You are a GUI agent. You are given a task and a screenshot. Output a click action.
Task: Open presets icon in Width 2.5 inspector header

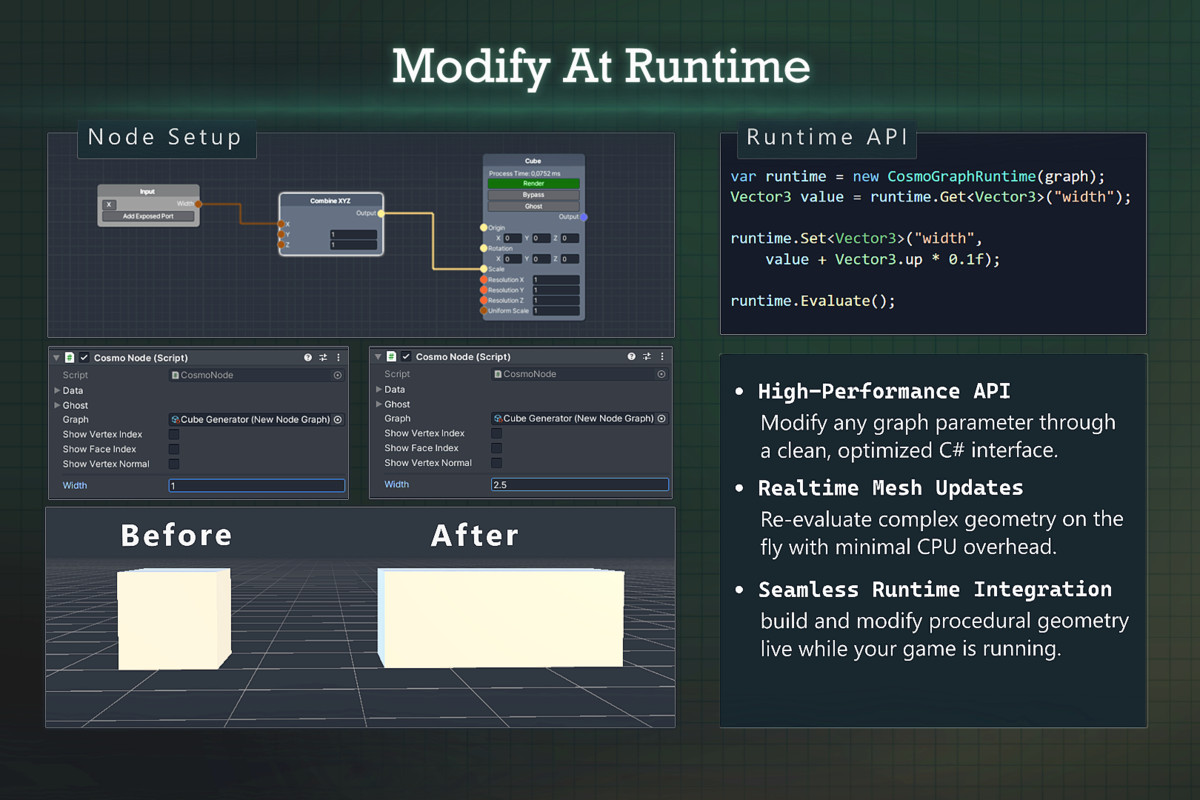coord(646,356)
